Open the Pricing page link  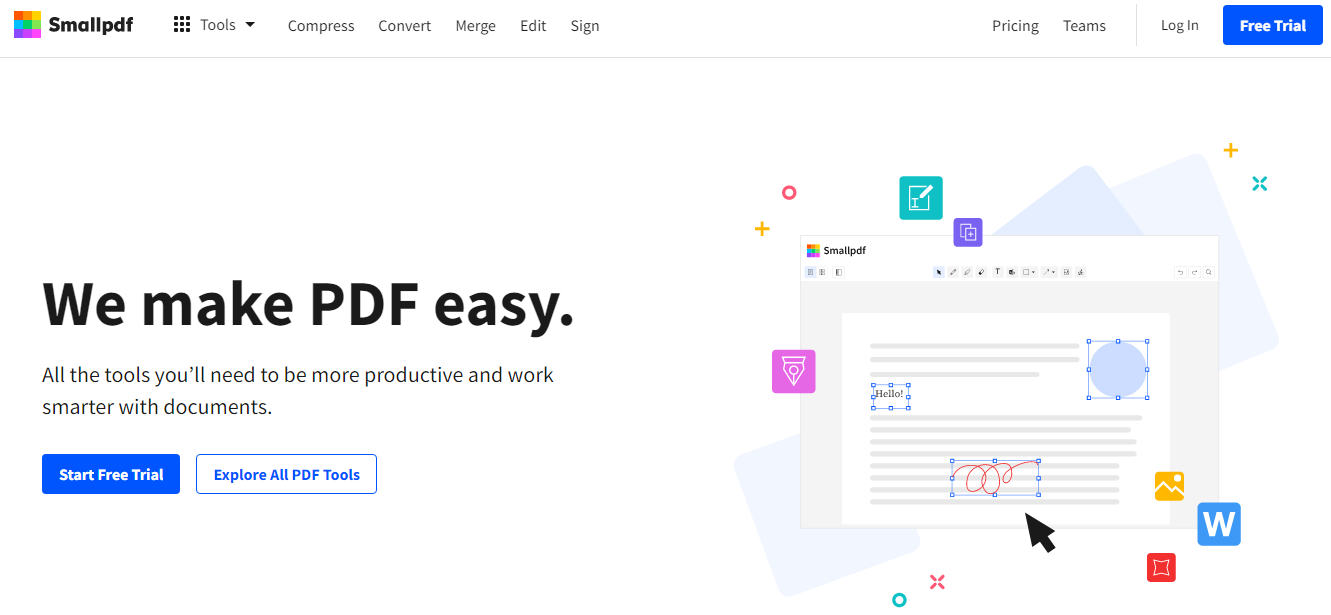tap(1015, 26)
